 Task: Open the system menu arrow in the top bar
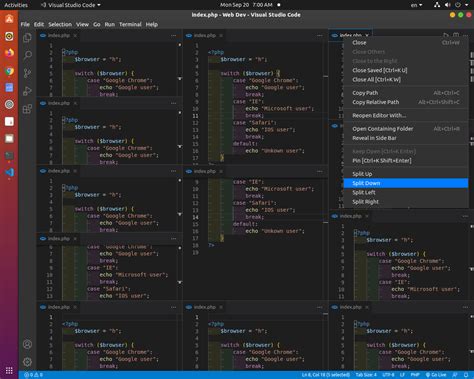pos(467,5)
